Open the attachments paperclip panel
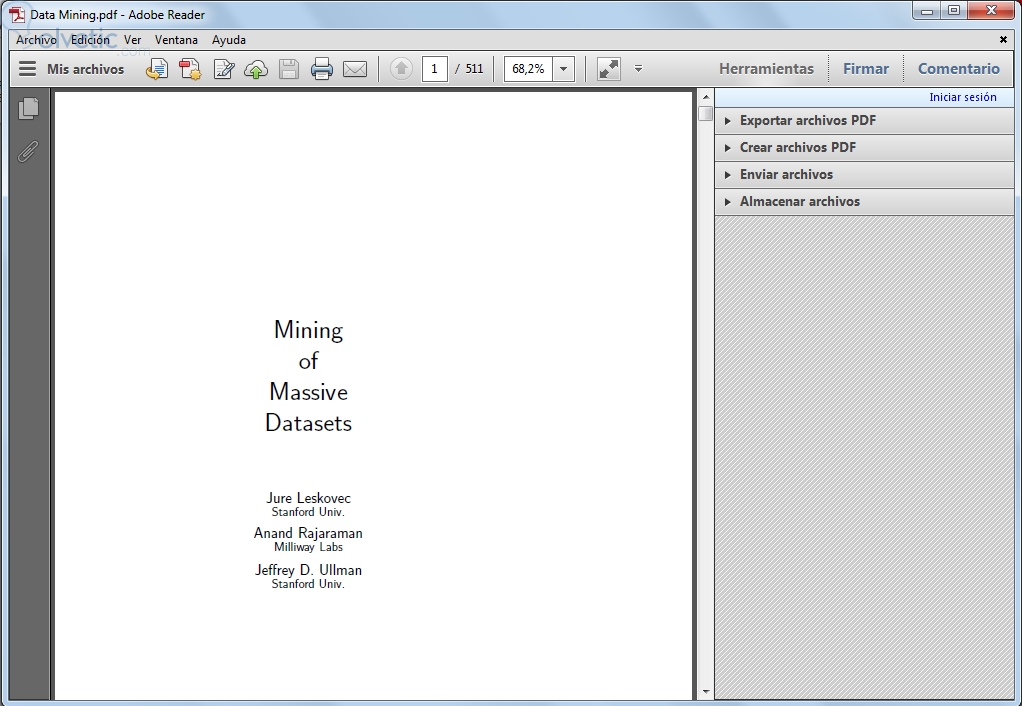1022x706 pixels. click(x=29, y=151)
